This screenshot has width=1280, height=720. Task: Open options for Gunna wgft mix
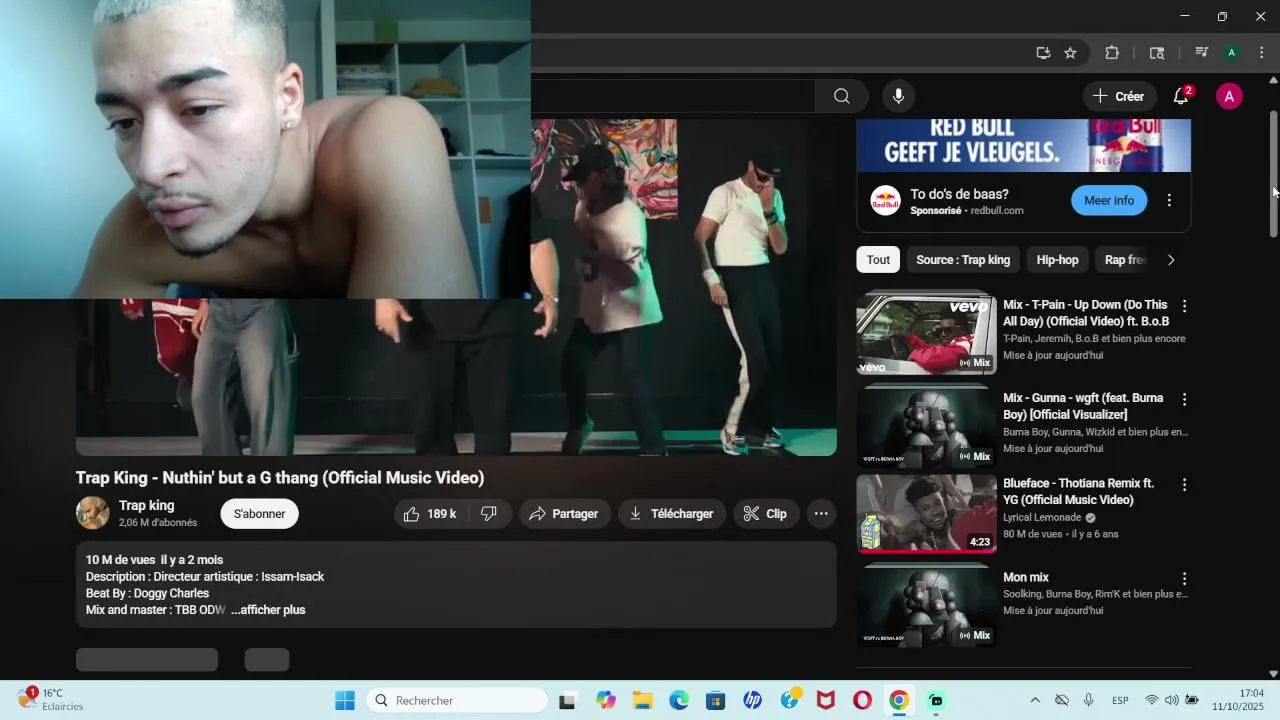tap(1184, 399)
